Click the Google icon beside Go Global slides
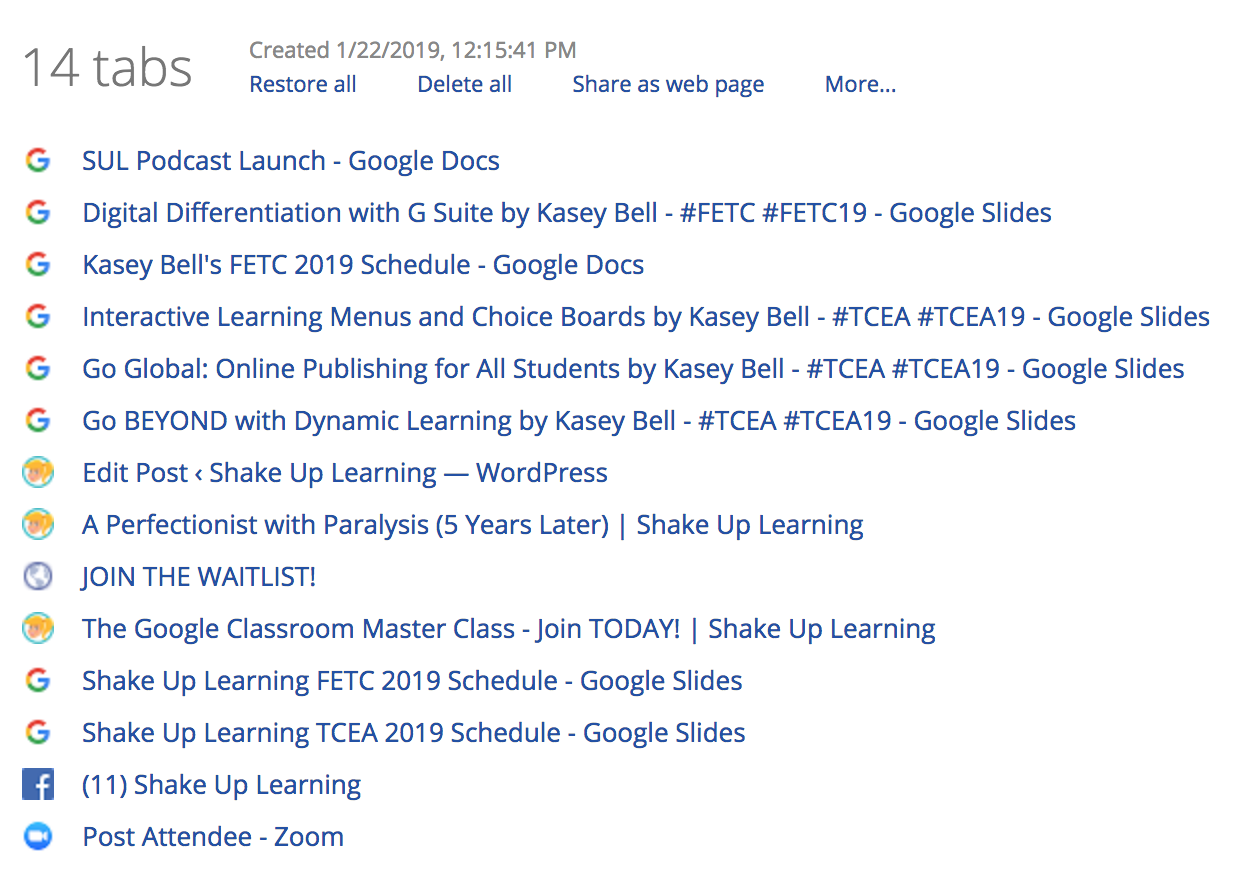Viewport: 1256px width, 884px height. (38, 368)
